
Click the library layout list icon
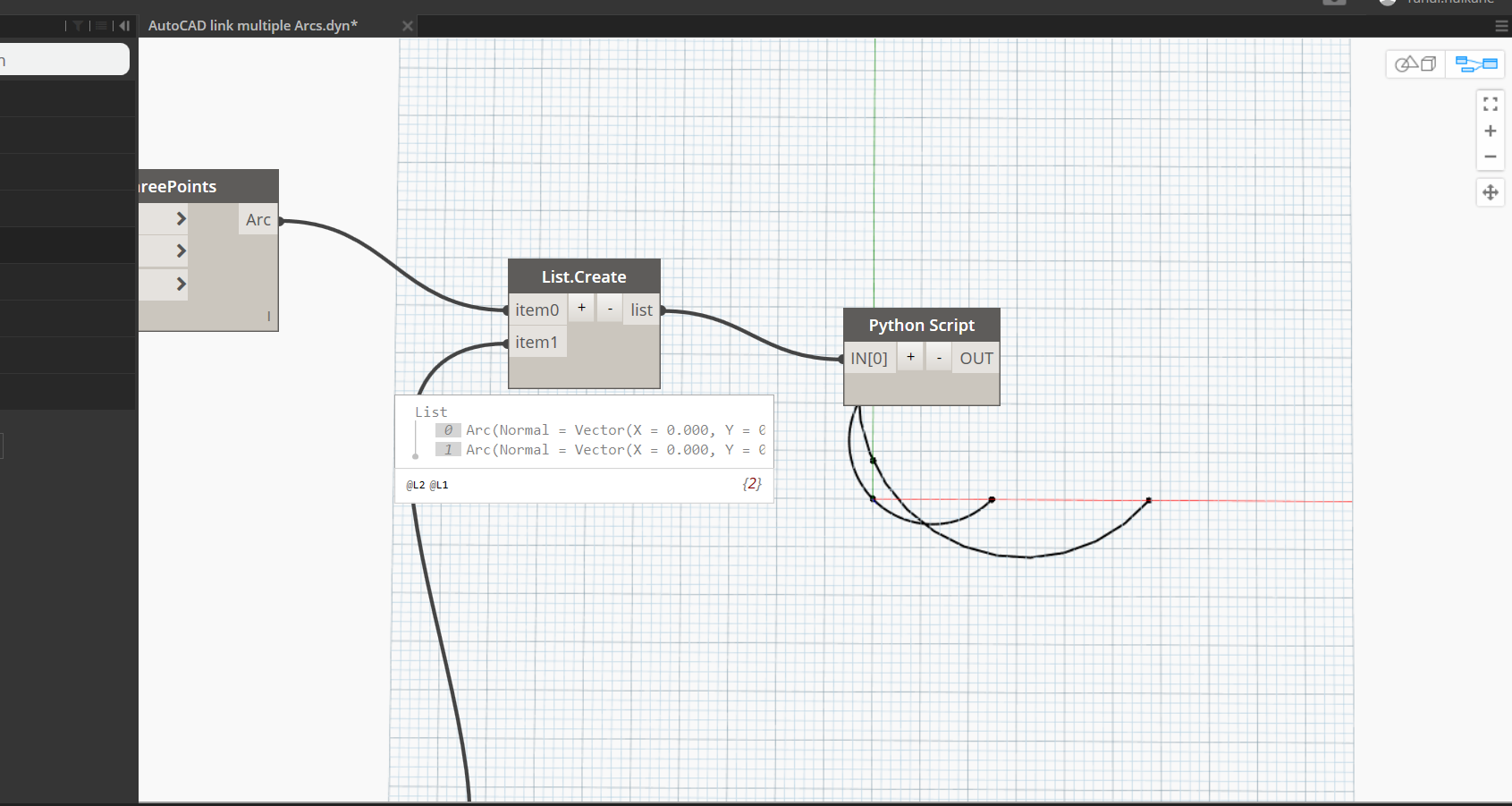click(x=100, y=25)
